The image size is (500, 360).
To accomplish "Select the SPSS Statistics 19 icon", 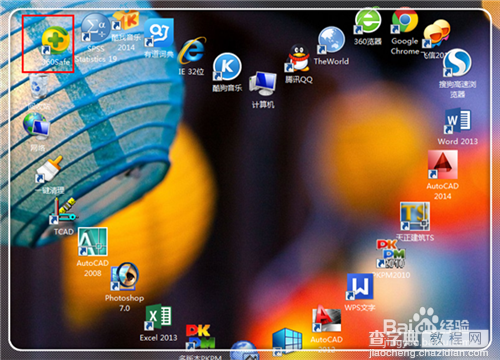I will pos(96,28).
